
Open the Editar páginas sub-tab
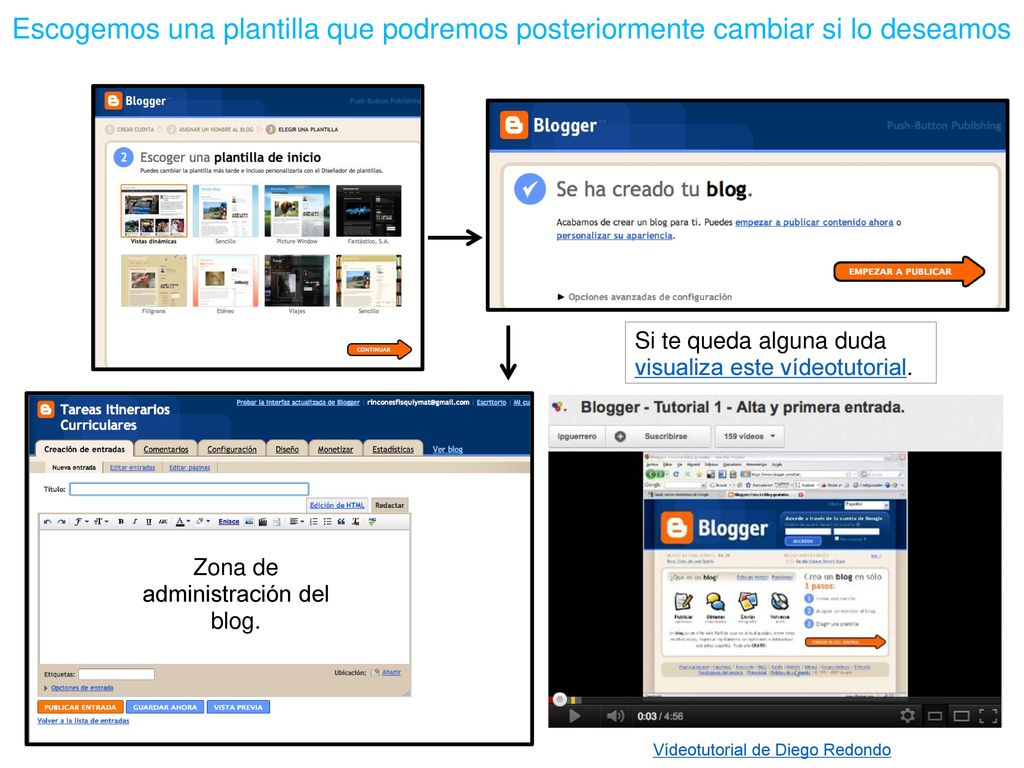point(190,468)
